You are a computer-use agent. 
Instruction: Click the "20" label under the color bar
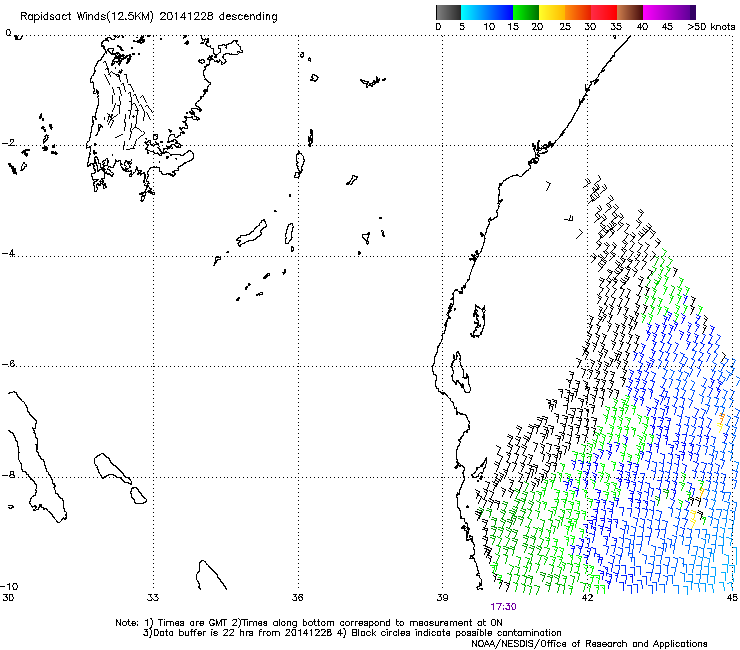point(537,27)
